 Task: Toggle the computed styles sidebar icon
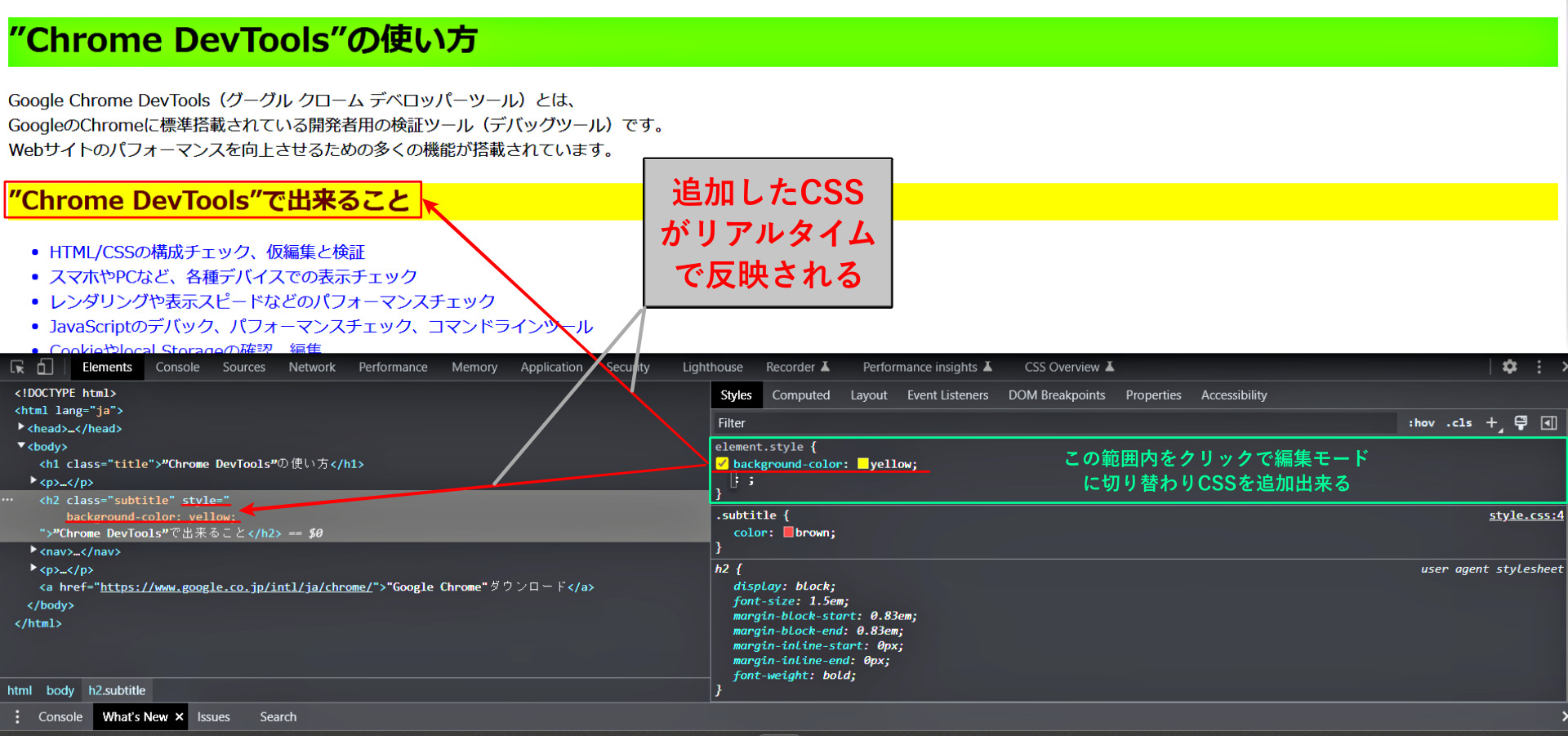tap(1549, 423)
